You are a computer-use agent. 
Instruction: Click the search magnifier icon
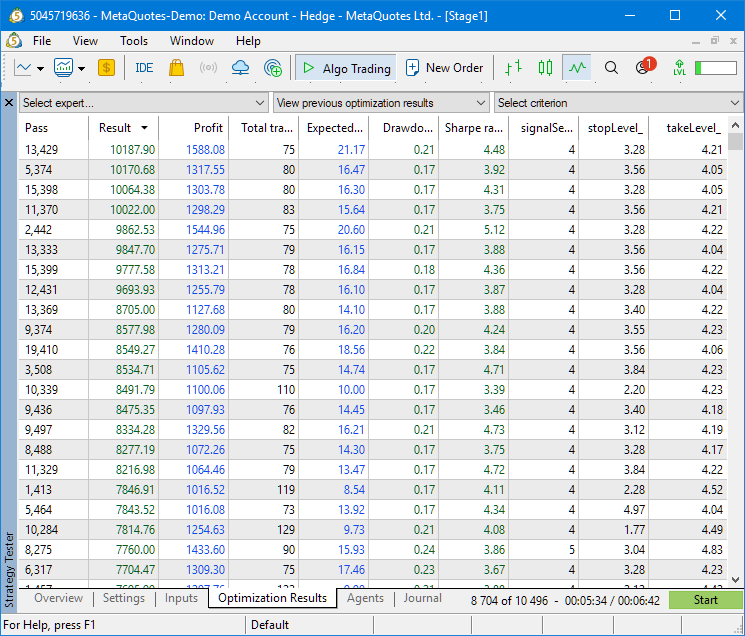[x=612, y=68]
